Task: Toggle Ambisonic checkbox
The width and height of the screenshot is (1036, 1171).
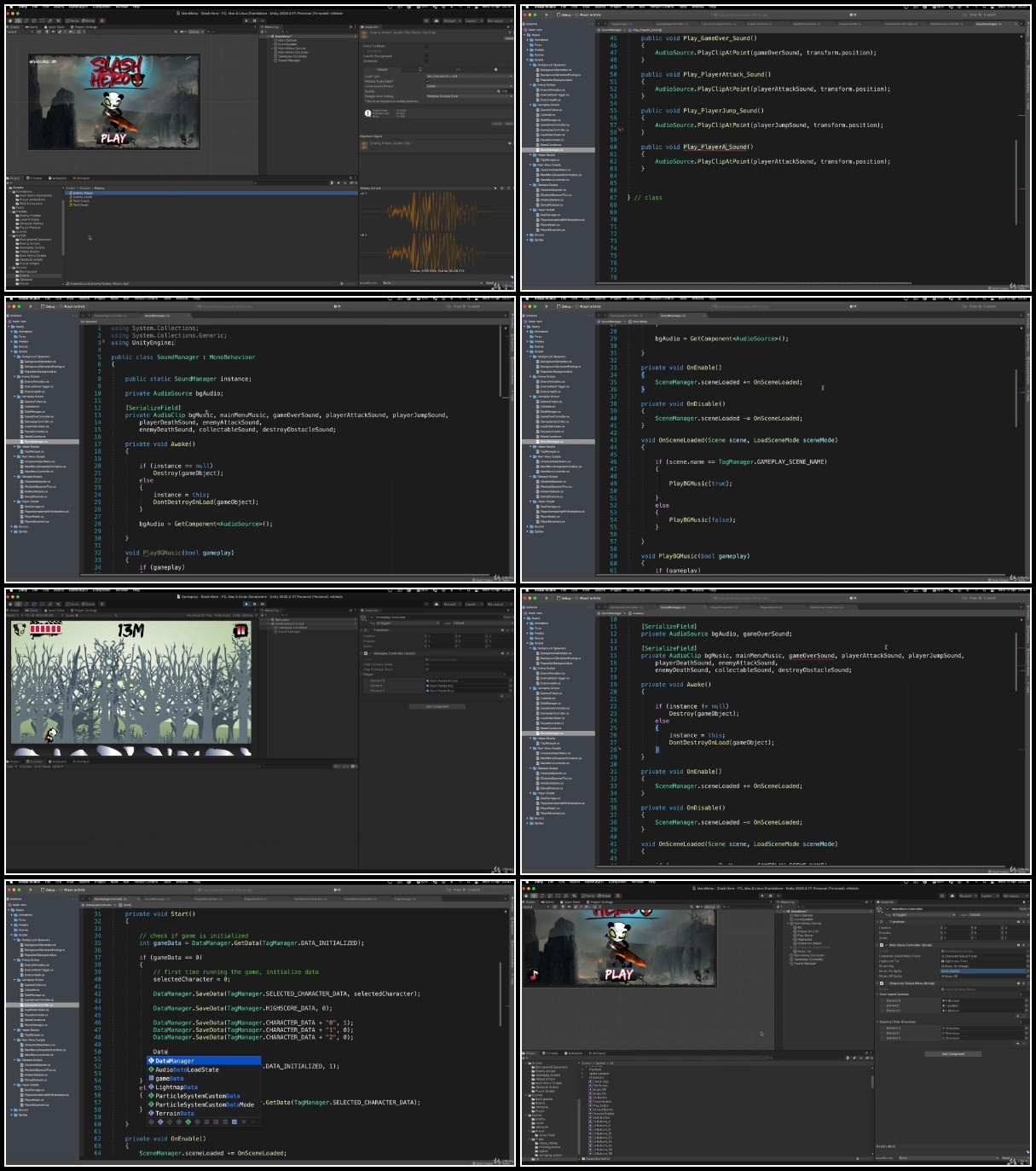Action: tap(426, 61)
